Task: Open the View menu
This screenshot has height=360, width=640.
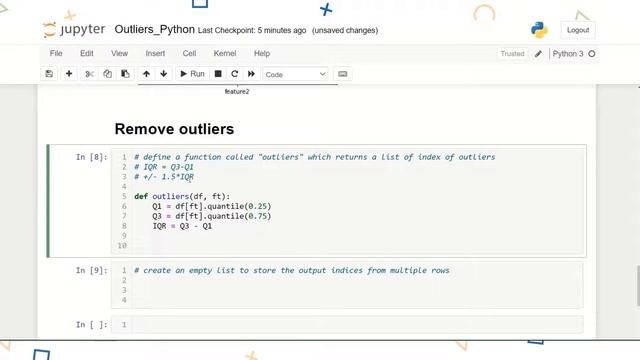Action: coord(120,53)
